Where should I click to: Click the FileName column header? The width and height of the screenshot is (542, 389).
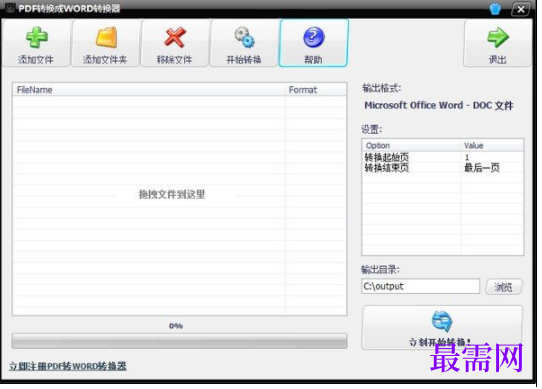point(149,90)
